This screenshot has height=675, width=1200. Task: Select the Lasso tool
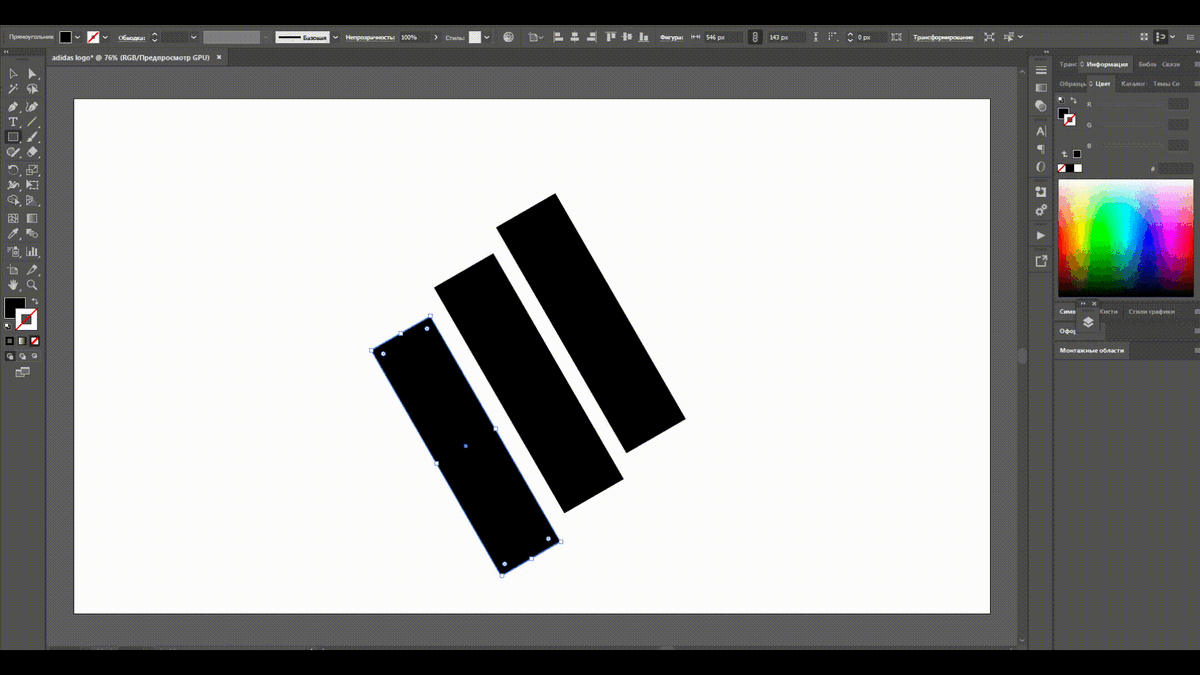[x=32, y=89]
